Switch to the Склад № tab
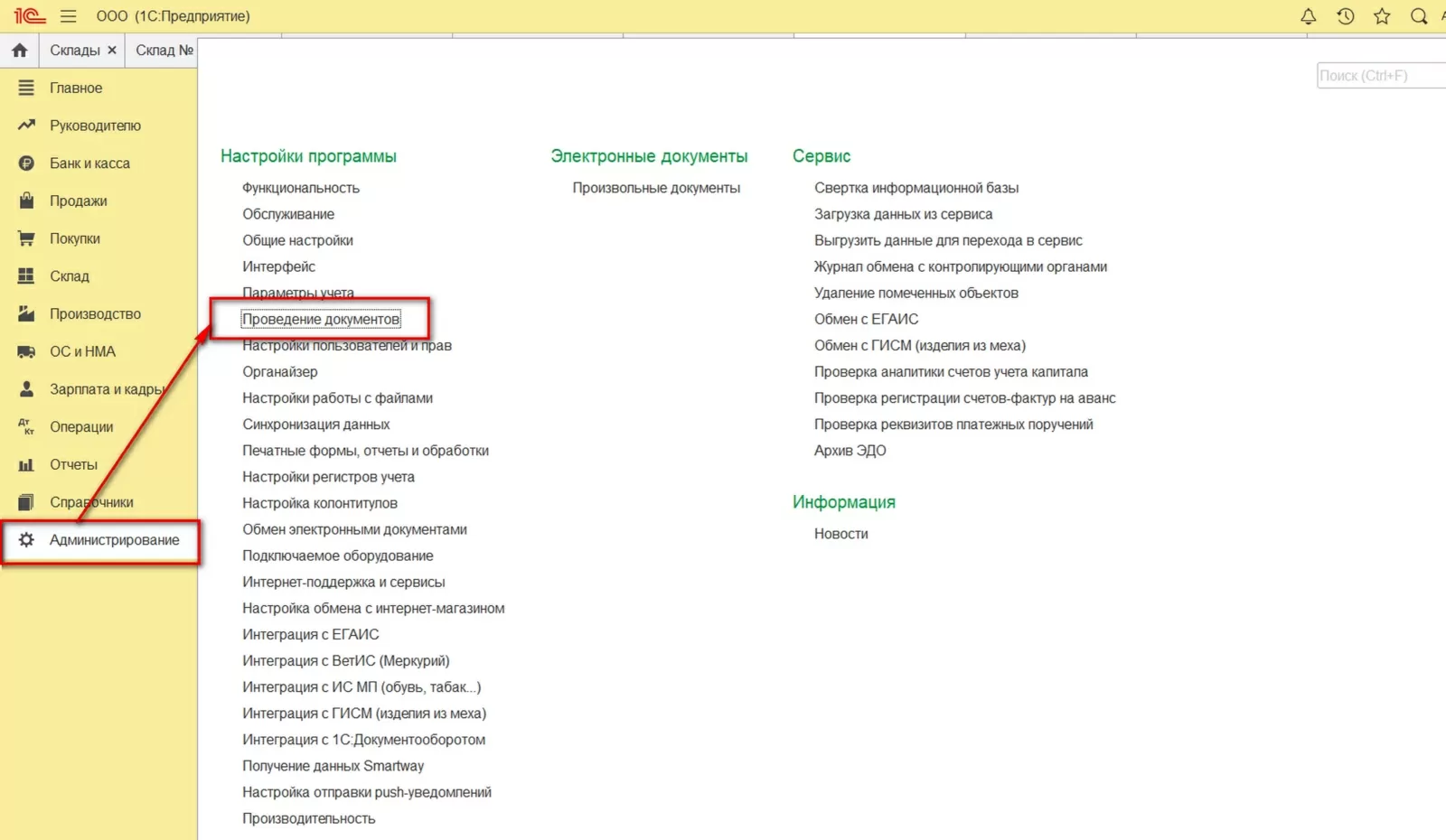This screenshot has height=840, width=1446. click(x=164, y=51)
